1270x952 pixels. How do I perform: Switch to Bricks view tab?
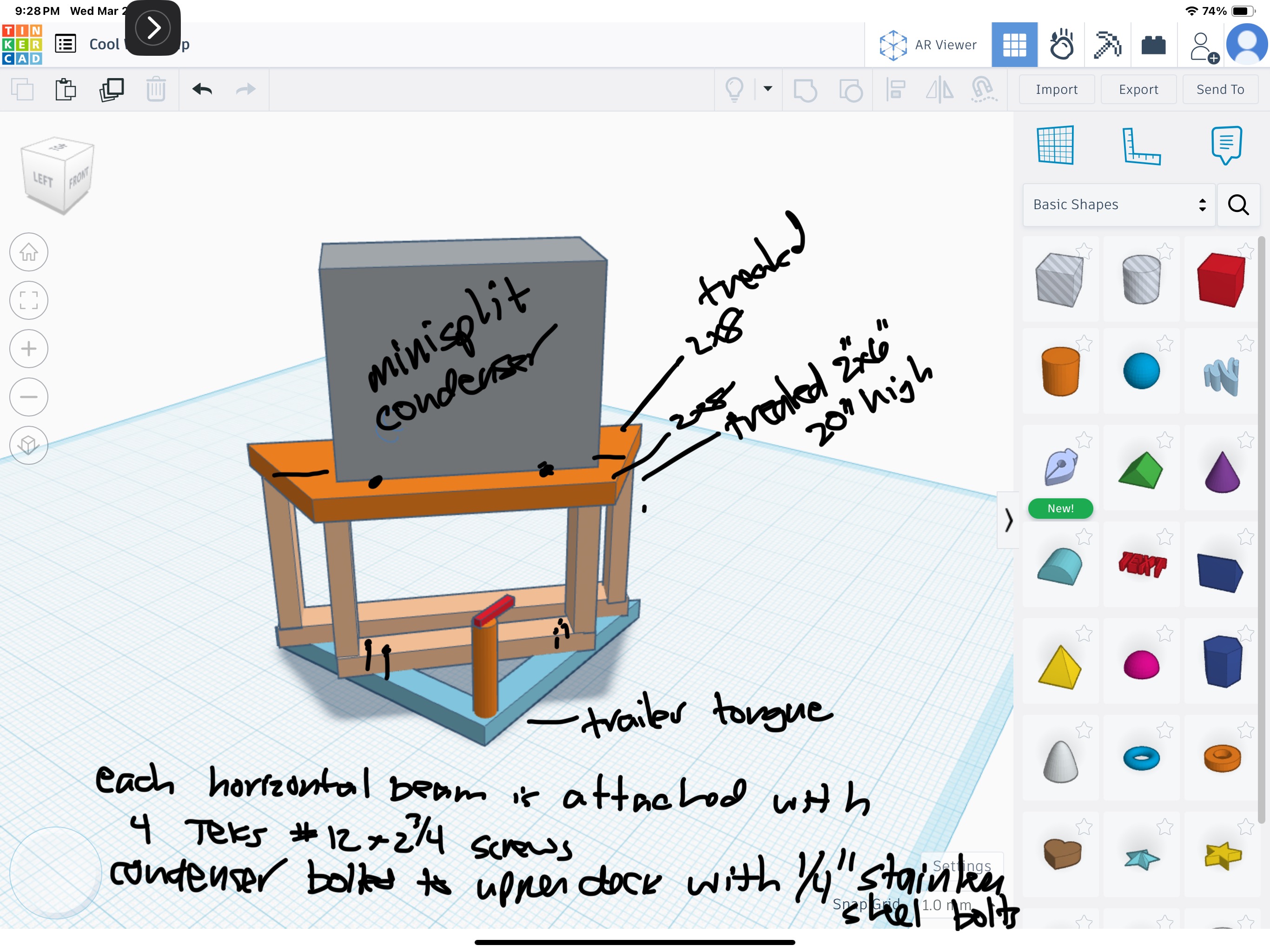1154,45
